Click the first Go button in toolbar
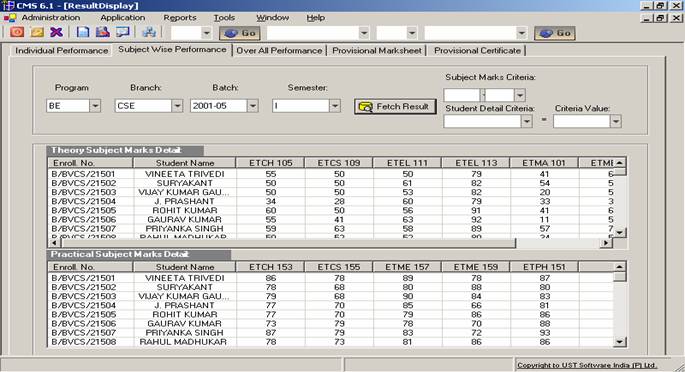This screenshot has height=372, width=685. (240, 33)
